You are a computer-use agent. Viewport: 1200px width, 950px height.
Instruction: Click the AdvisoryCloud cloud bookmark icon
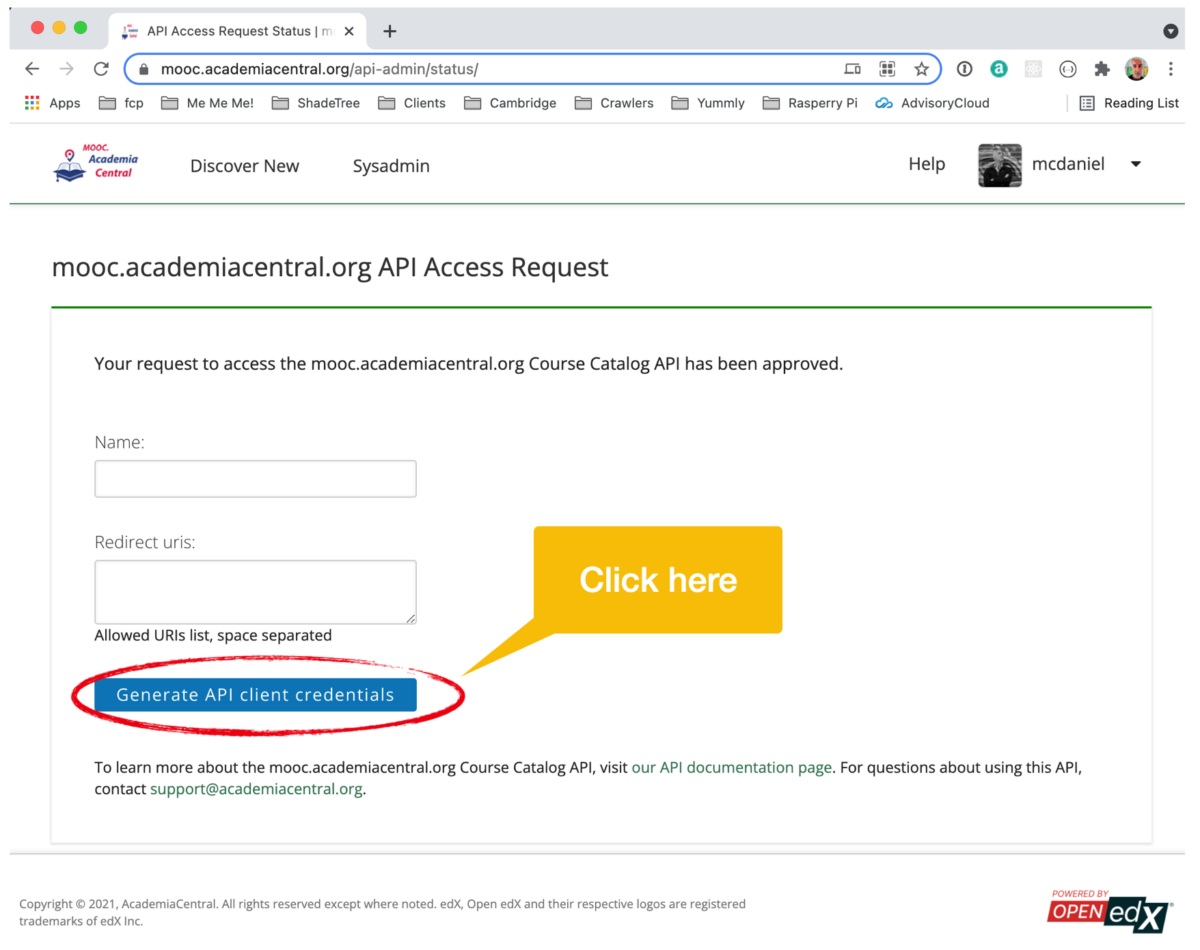point(884,102)
